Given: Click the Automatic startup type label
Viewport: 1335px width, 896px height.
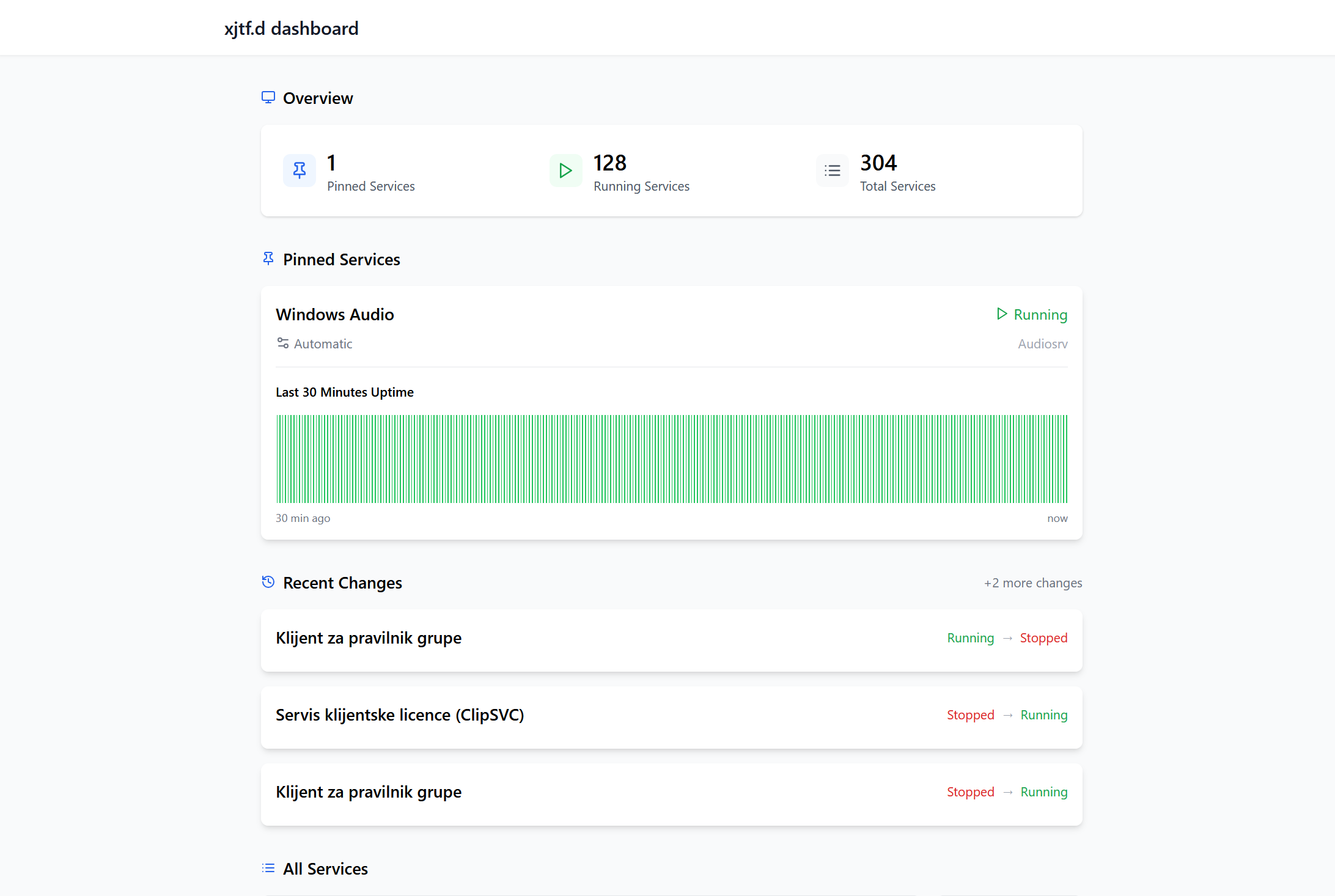Looking at the screenshot, I should point(323,344).
